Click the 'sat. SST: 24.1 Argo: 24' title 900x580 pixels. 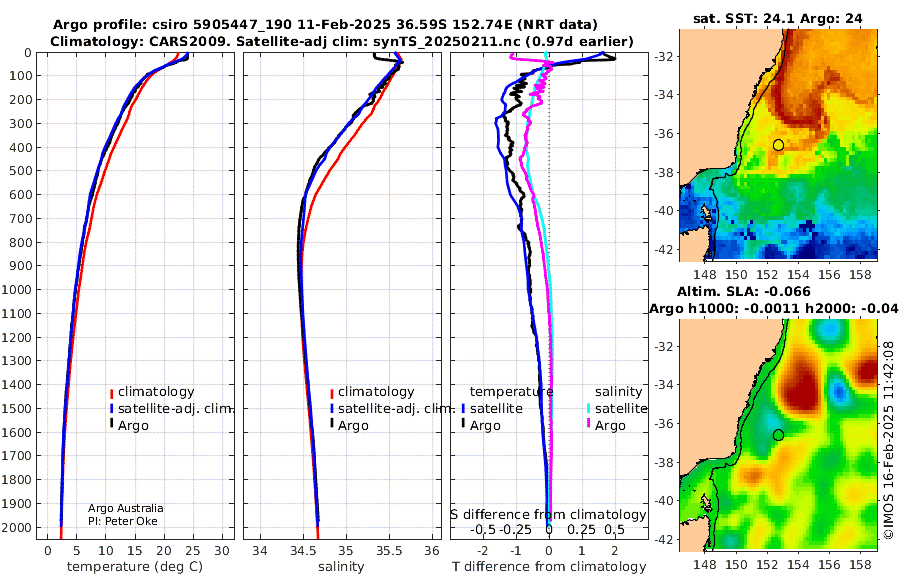point(778,18)
